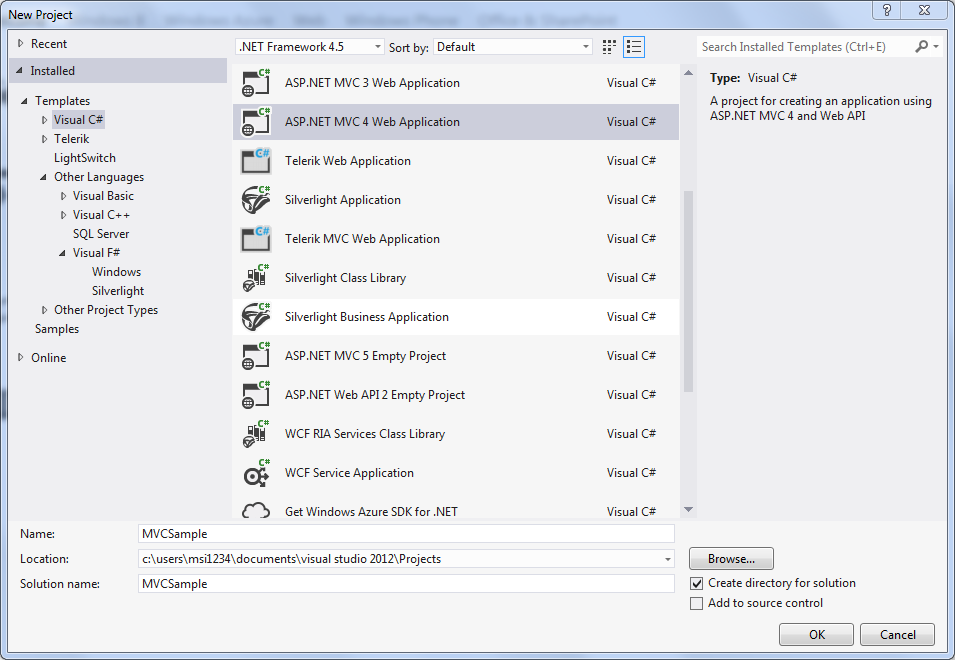Select Silverlight under Visual F#

pos(118,291)
